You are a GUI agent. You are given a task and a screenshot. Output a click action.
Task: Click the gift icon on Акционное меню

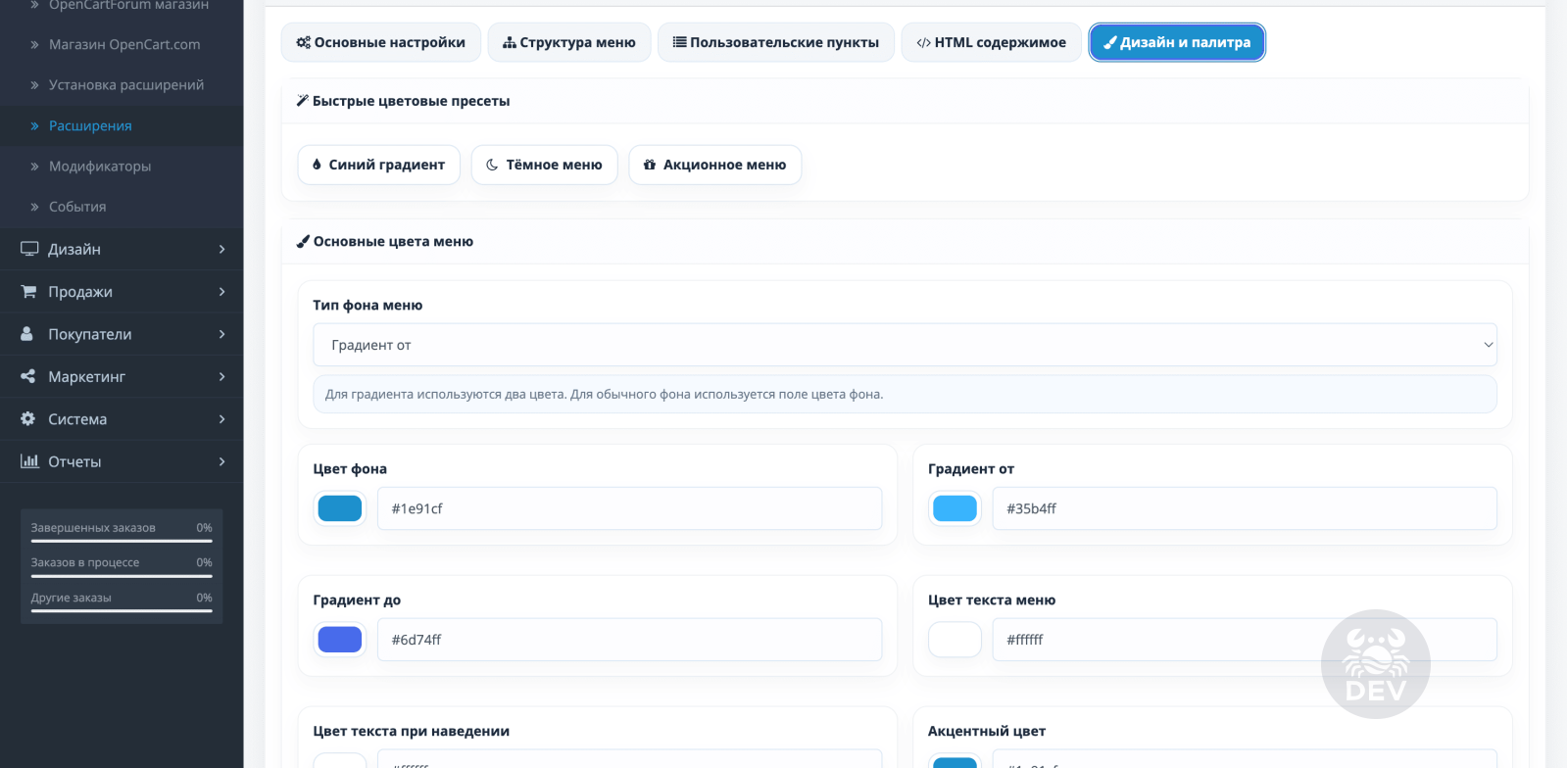650,165
